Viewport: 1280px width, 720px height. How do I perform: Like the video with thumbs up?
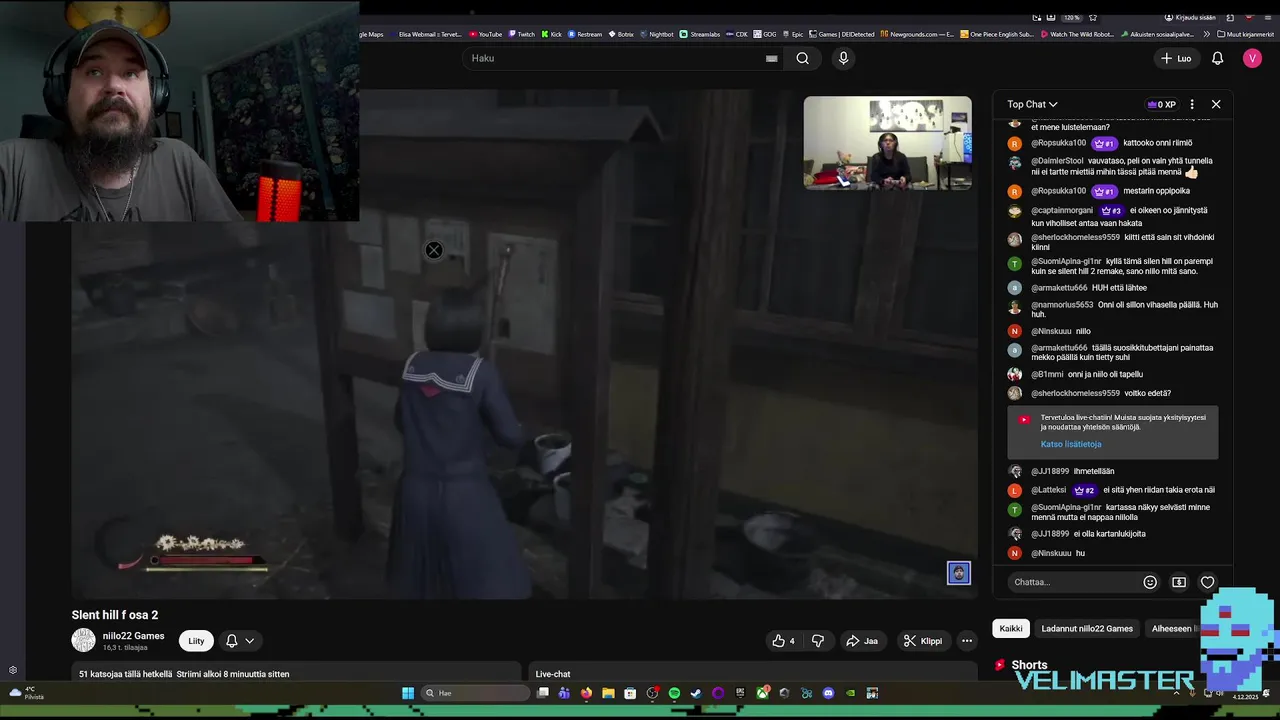pos(783,641)
